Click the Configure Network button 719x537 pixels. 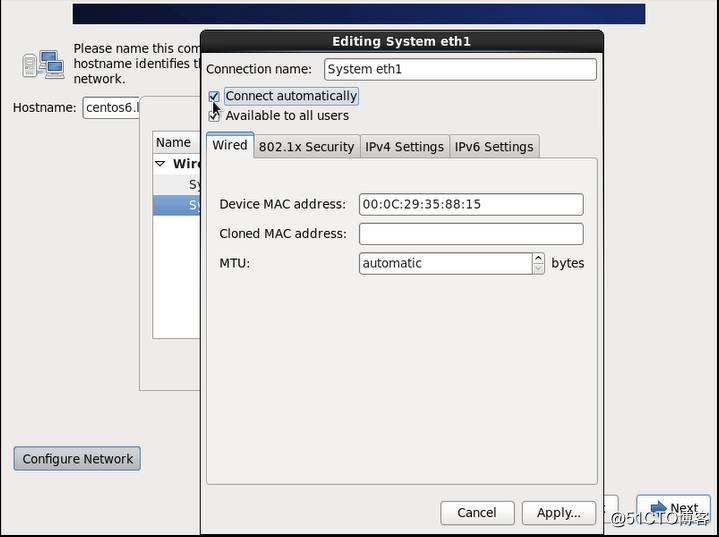click(77, 459)
